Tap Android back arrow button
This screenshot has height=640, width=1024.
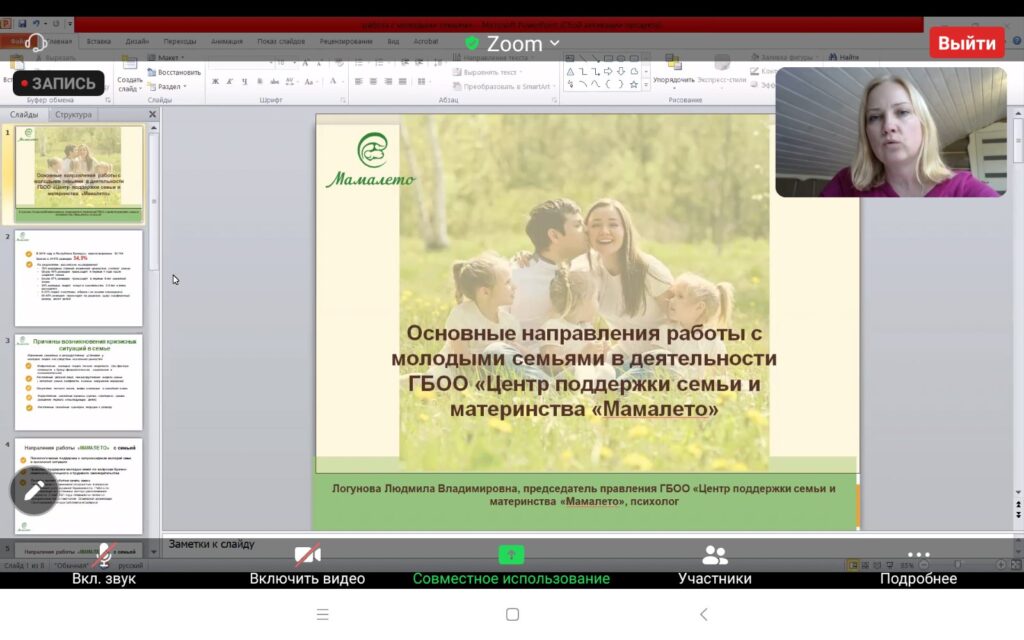[703, 615]
